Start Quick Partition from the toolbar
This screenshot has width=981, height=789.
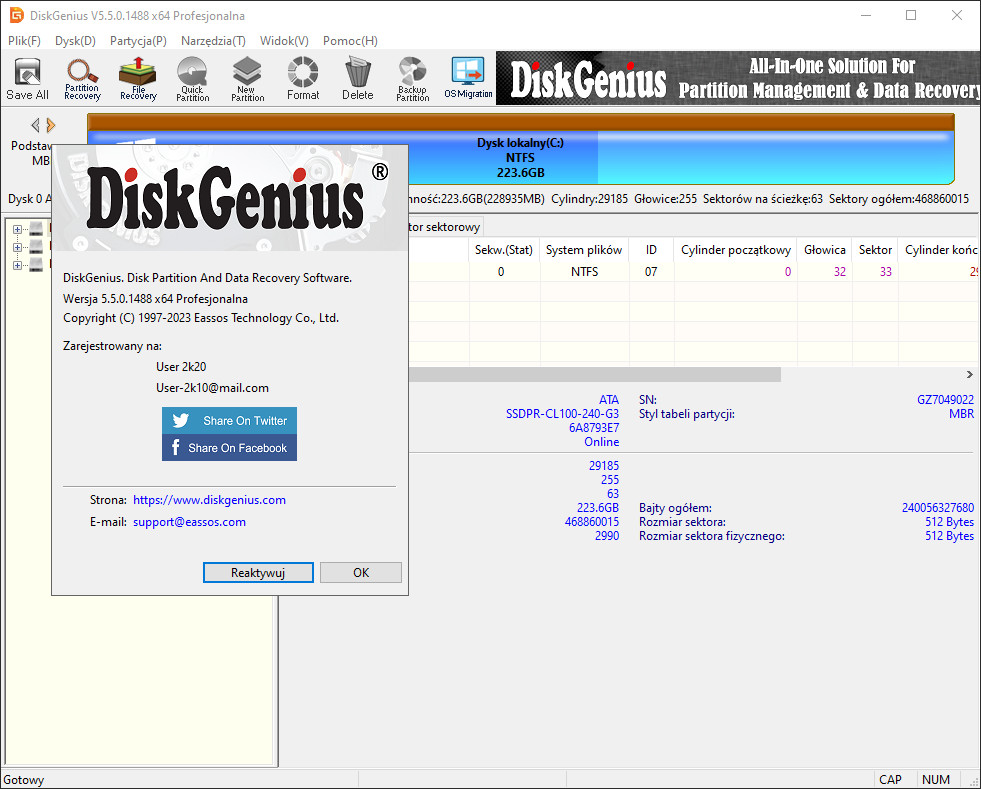192,79
